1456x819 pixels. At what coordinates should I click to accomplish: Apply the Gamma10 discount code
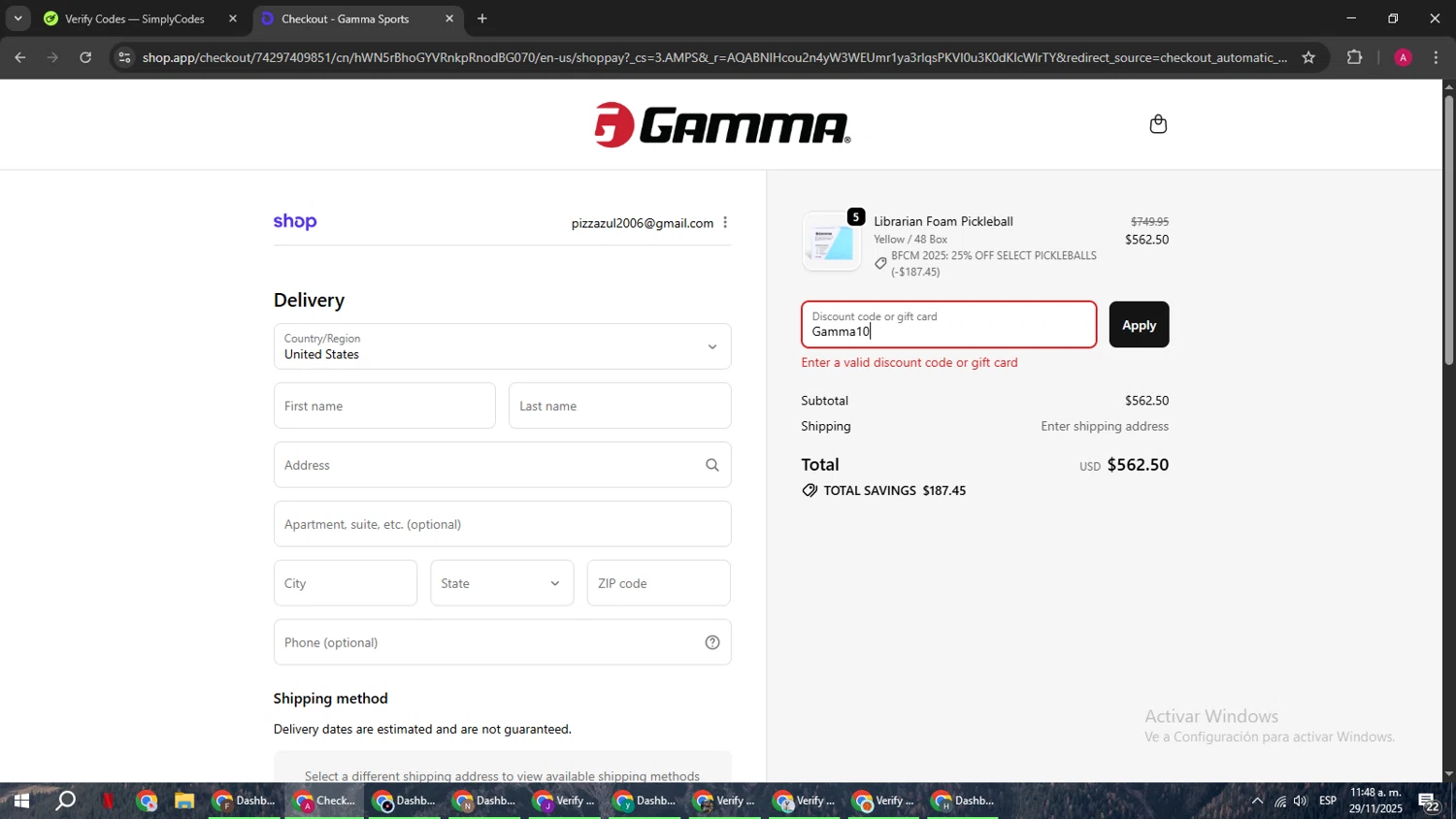tap(1139, 324)
